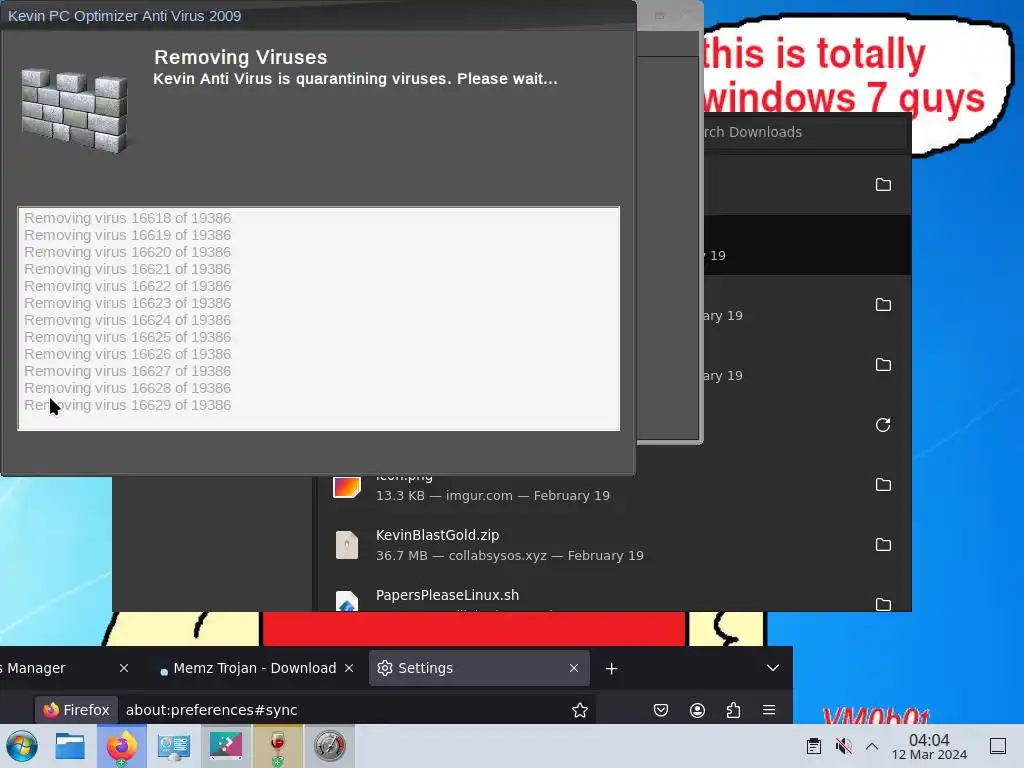Bookmark this page with the star icon

(579, 710)
